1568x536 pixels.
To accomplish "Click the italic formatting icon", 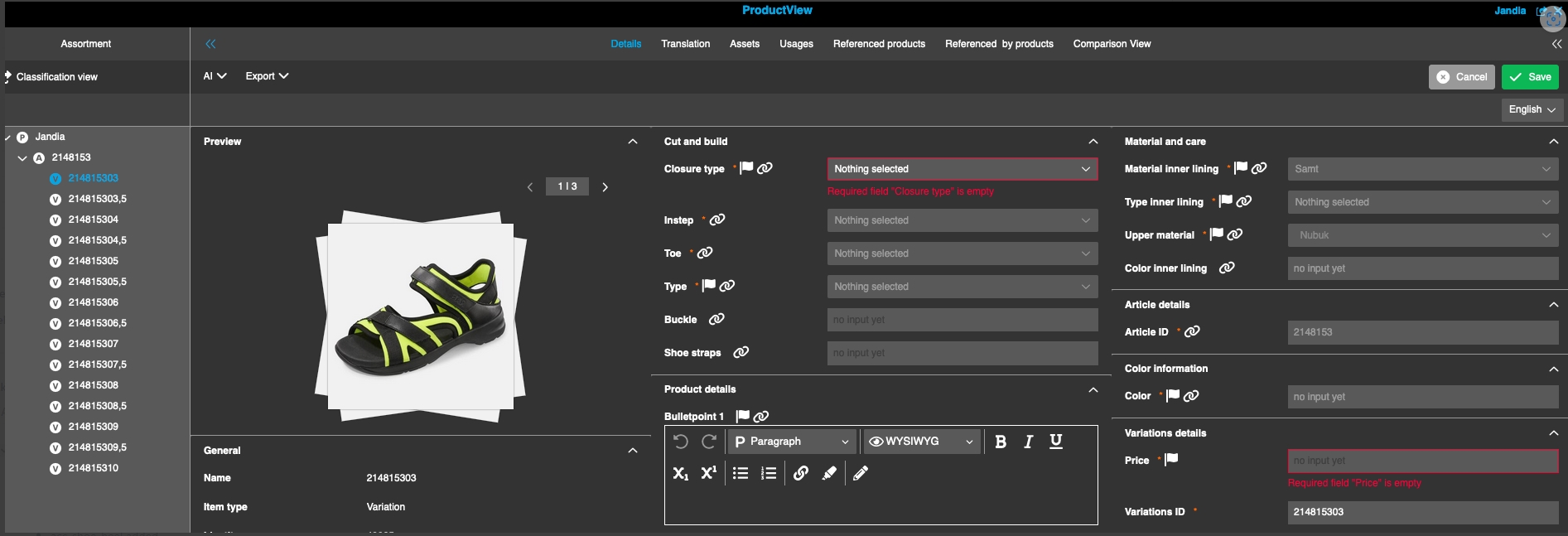I will tap(1028, 442).
